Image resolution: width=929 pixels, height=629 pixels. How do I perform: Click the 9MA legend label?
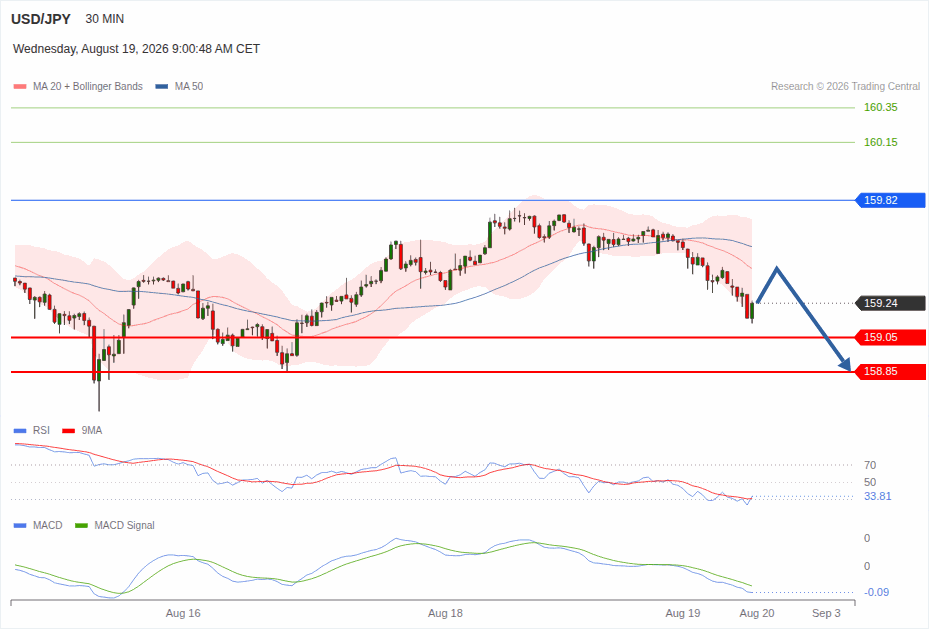(91, 431)
